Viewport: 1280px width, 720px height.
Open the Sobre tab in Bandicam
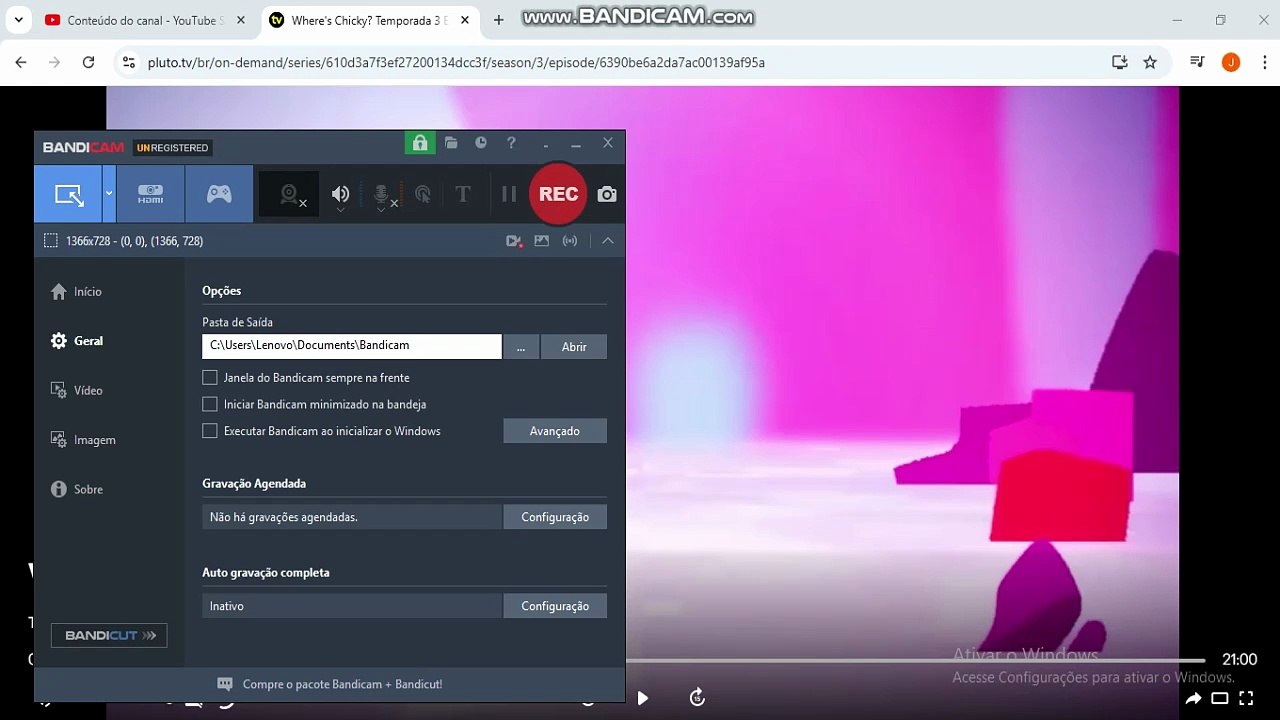[x=77, y=490]
